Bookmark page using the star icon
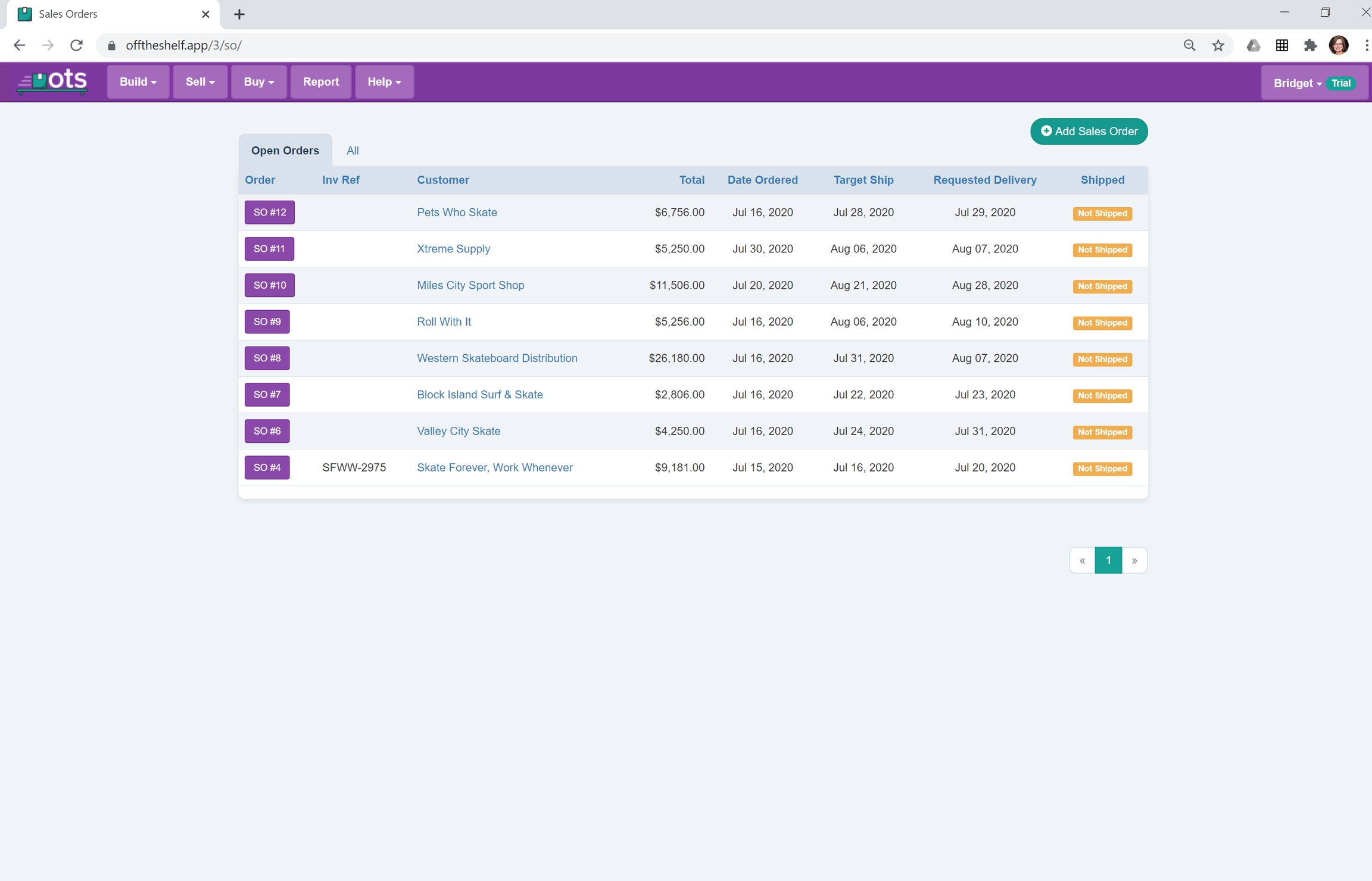Screen dimensions: 1372x881 pos(1218,45)
